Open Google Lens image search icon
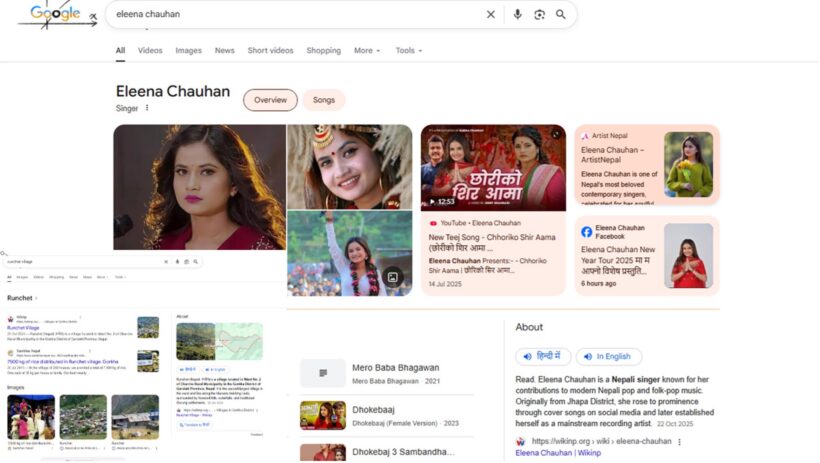The image size is (820, 463). point(540,15)
